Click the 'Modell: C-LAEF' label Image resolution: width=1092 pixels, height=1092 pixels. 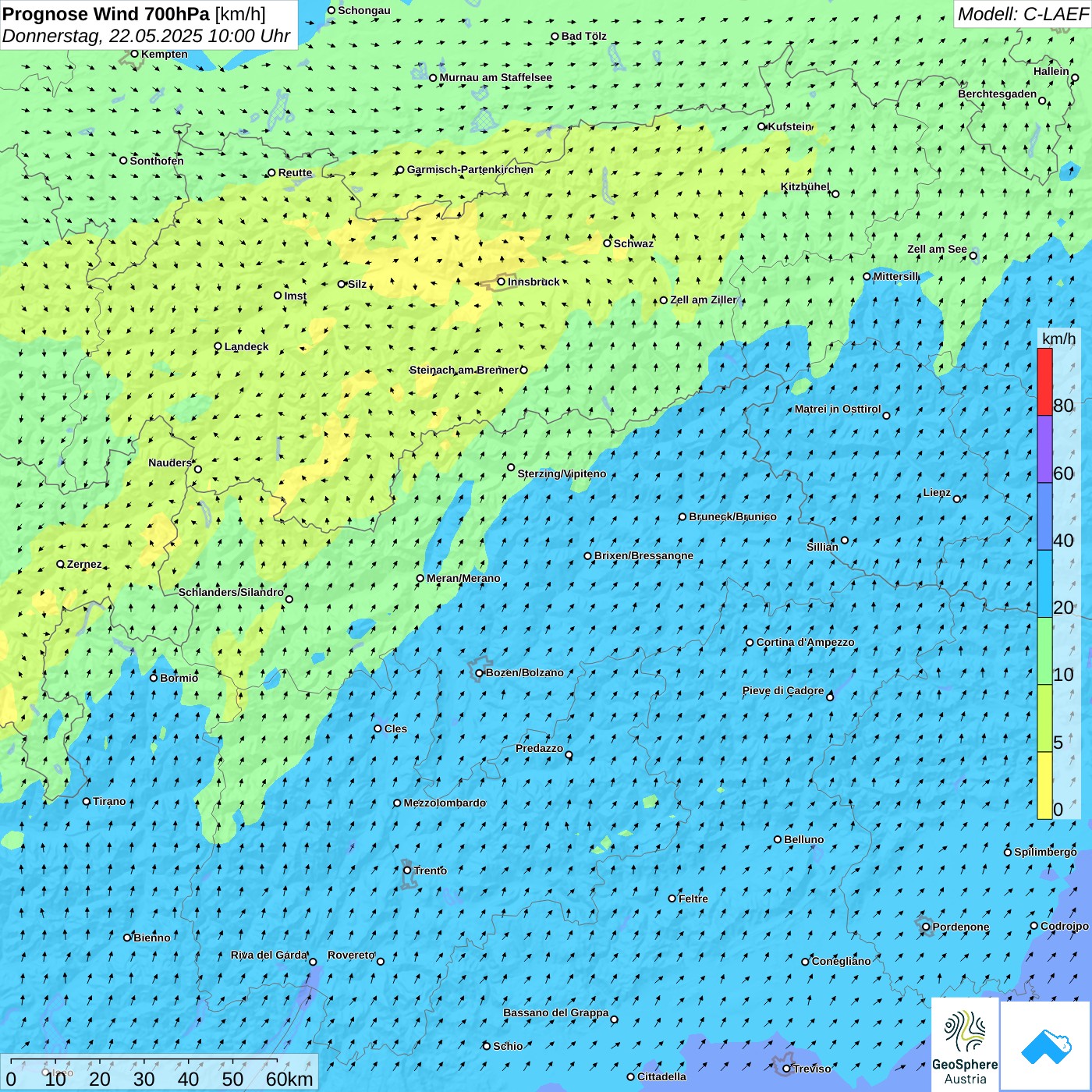[x=1023, y=14]
